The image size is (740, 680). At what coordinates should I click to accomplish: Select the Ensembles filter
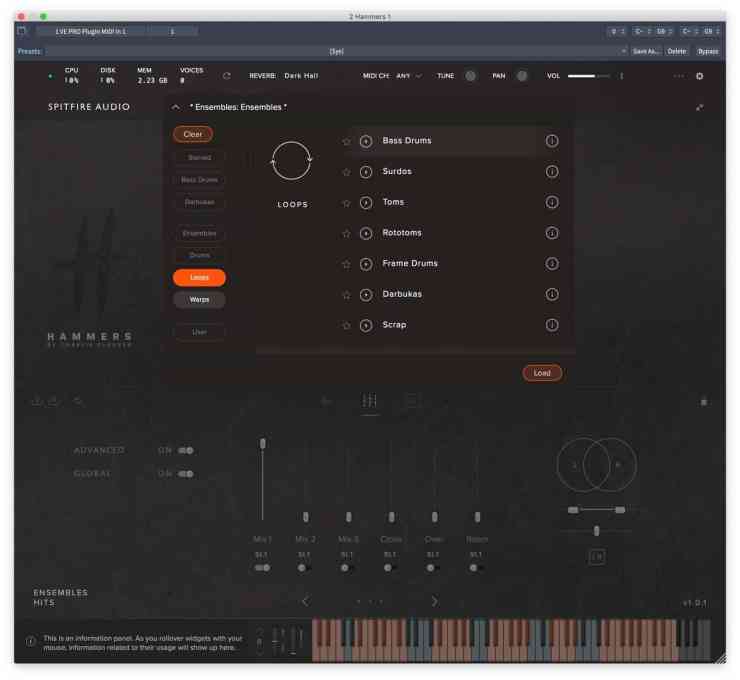coord(199,234)
